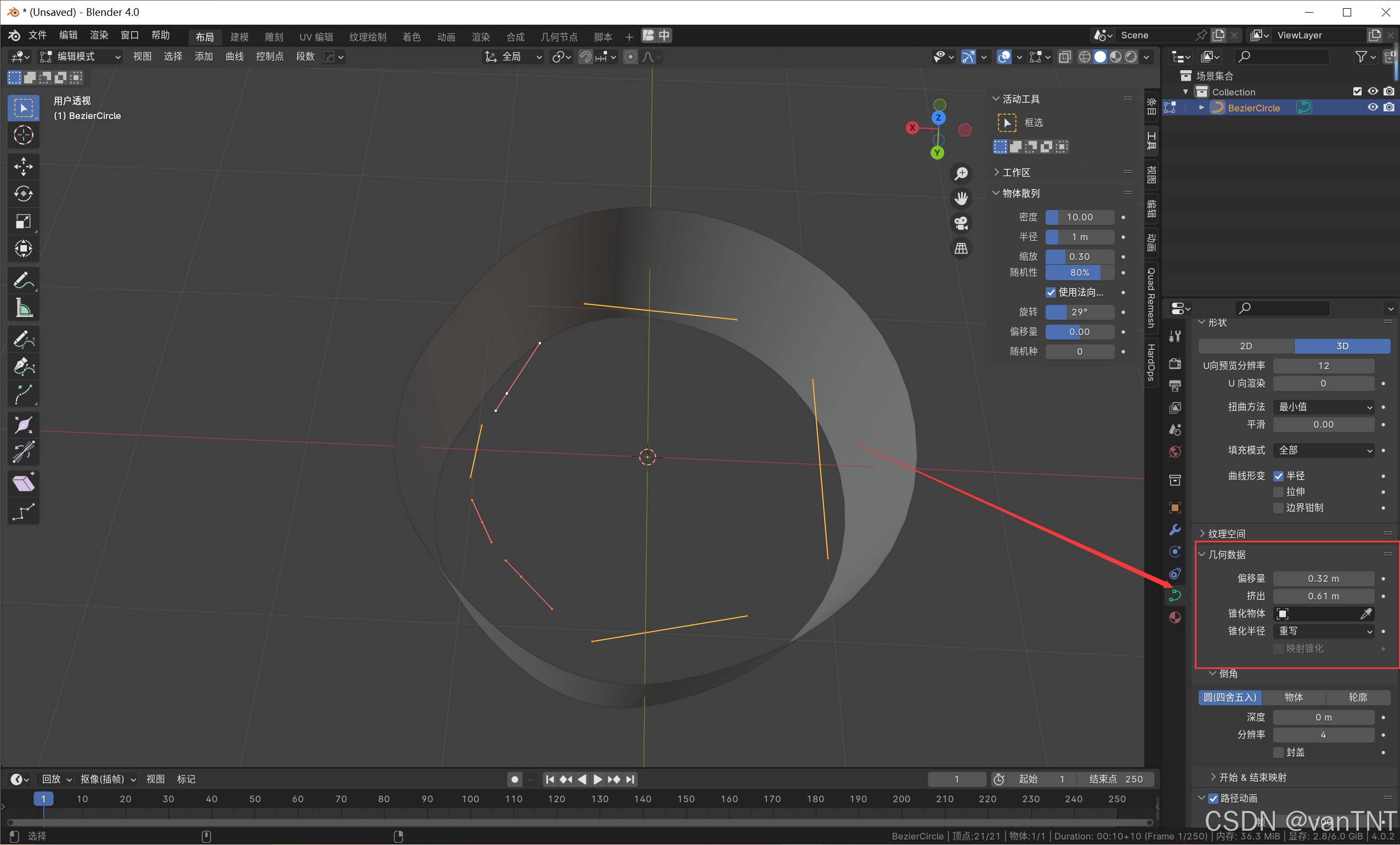Activate the Move tool

(23, 166)
